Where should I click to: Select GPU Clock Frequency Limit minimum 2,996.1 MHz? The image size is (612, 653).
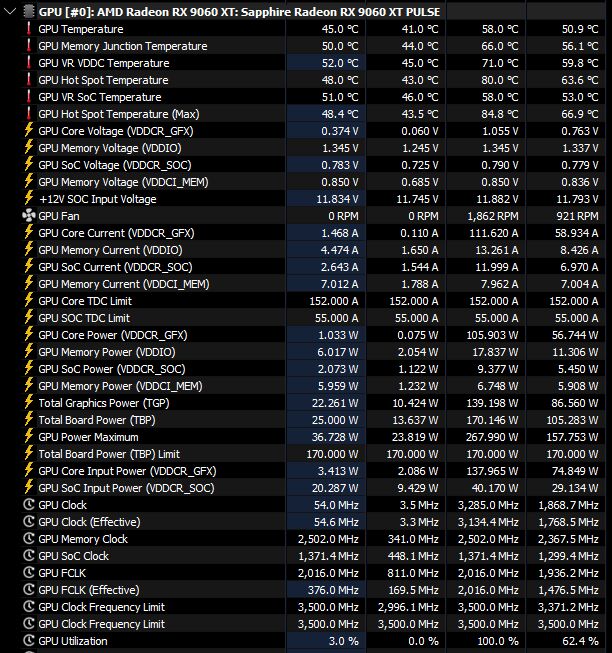pyautogui.click(x=408, y=607)
